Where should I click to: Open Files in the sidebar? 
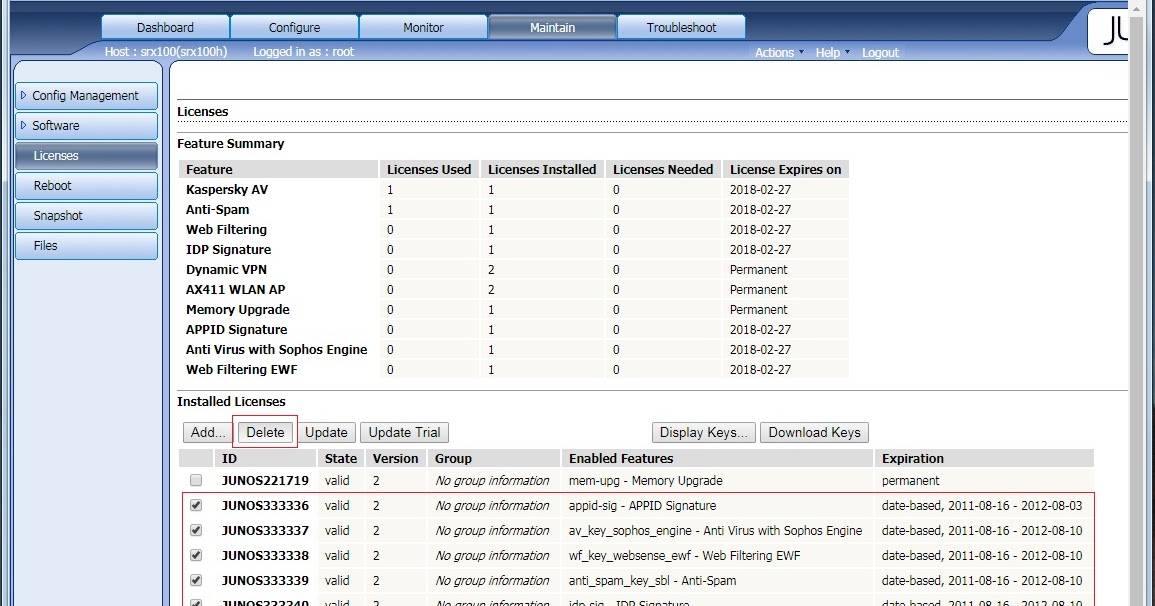(86, 246)
